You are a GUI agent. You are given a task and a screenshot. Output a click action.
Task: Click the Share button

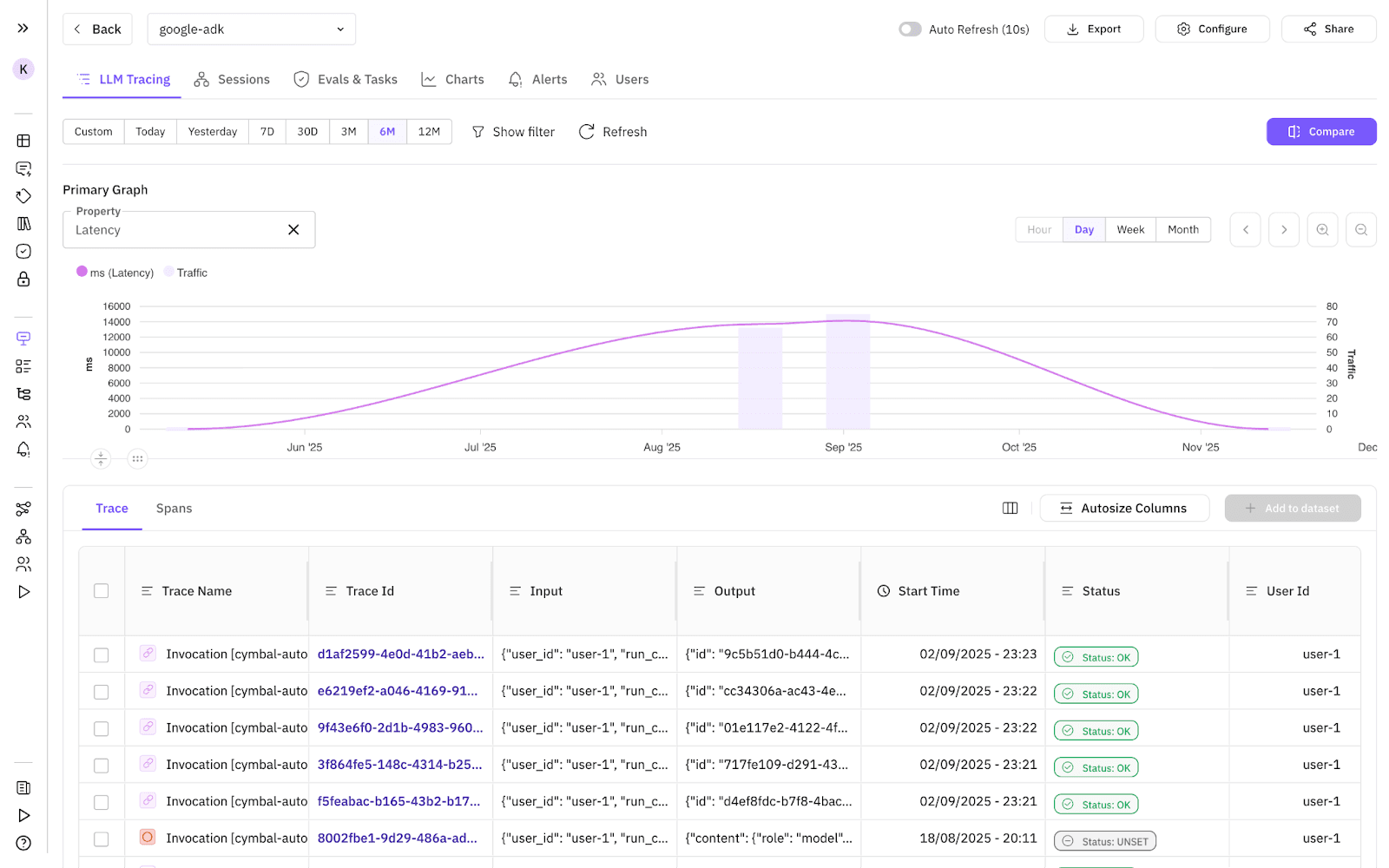coord(1329,30)
